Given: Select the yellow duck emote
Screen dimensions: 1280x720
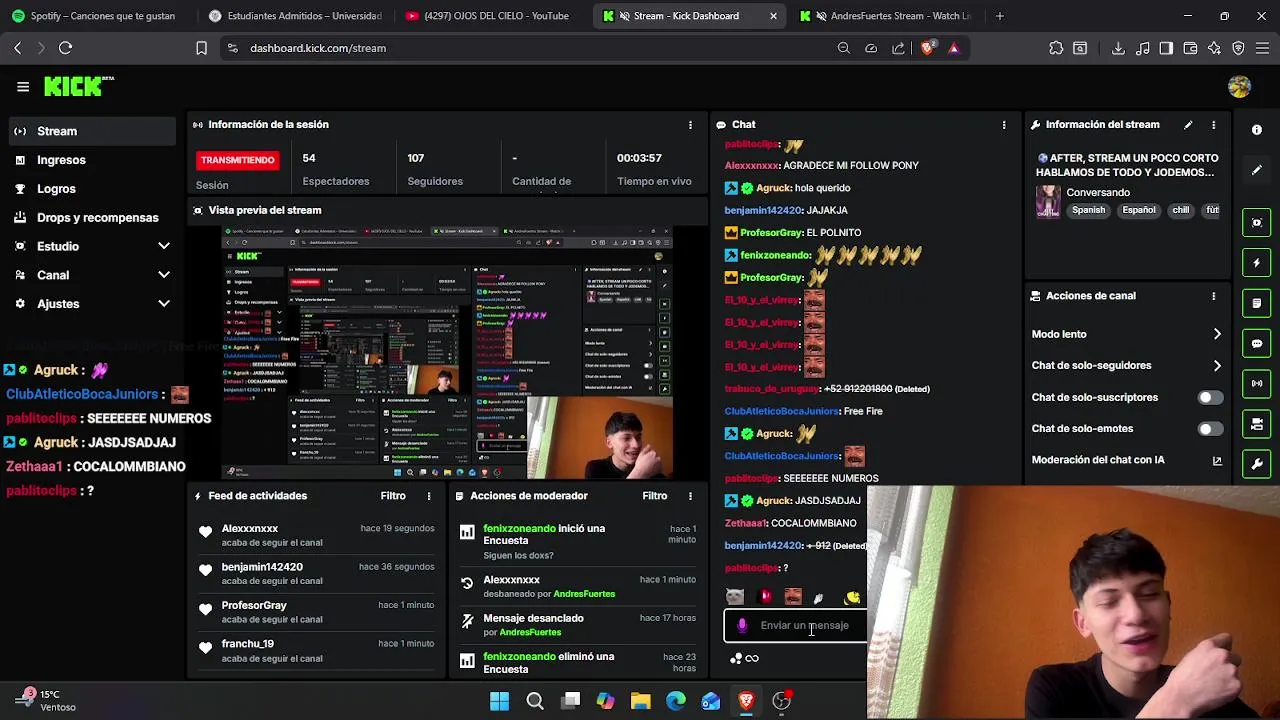Looking at the screenshot, I should pos(852,597).
